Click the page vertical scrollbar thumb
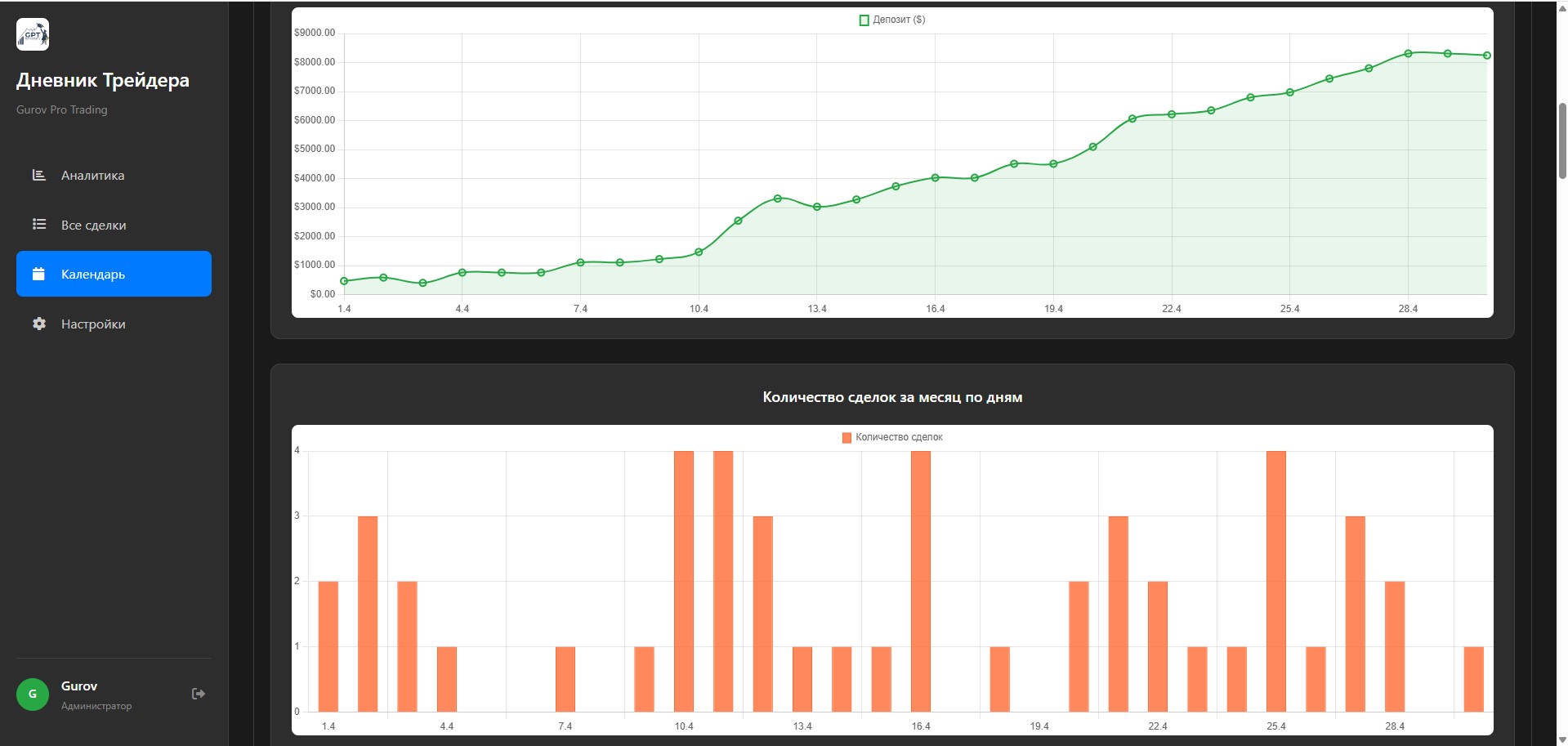 coord(1562,141)
